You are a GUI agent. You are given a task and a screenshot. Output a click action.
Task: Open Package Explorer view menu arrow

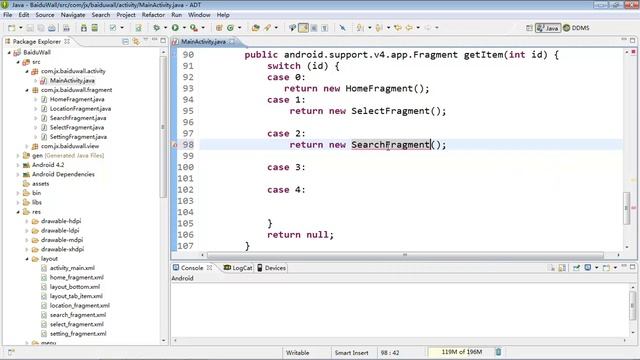146,40
